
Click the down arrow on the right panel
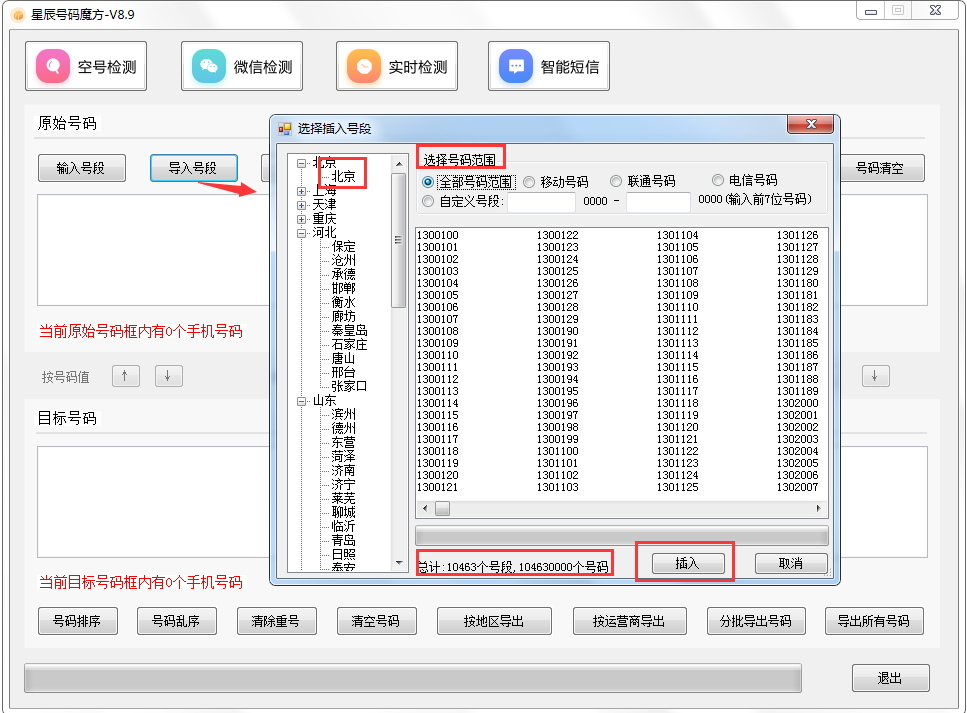coord(875,376)
